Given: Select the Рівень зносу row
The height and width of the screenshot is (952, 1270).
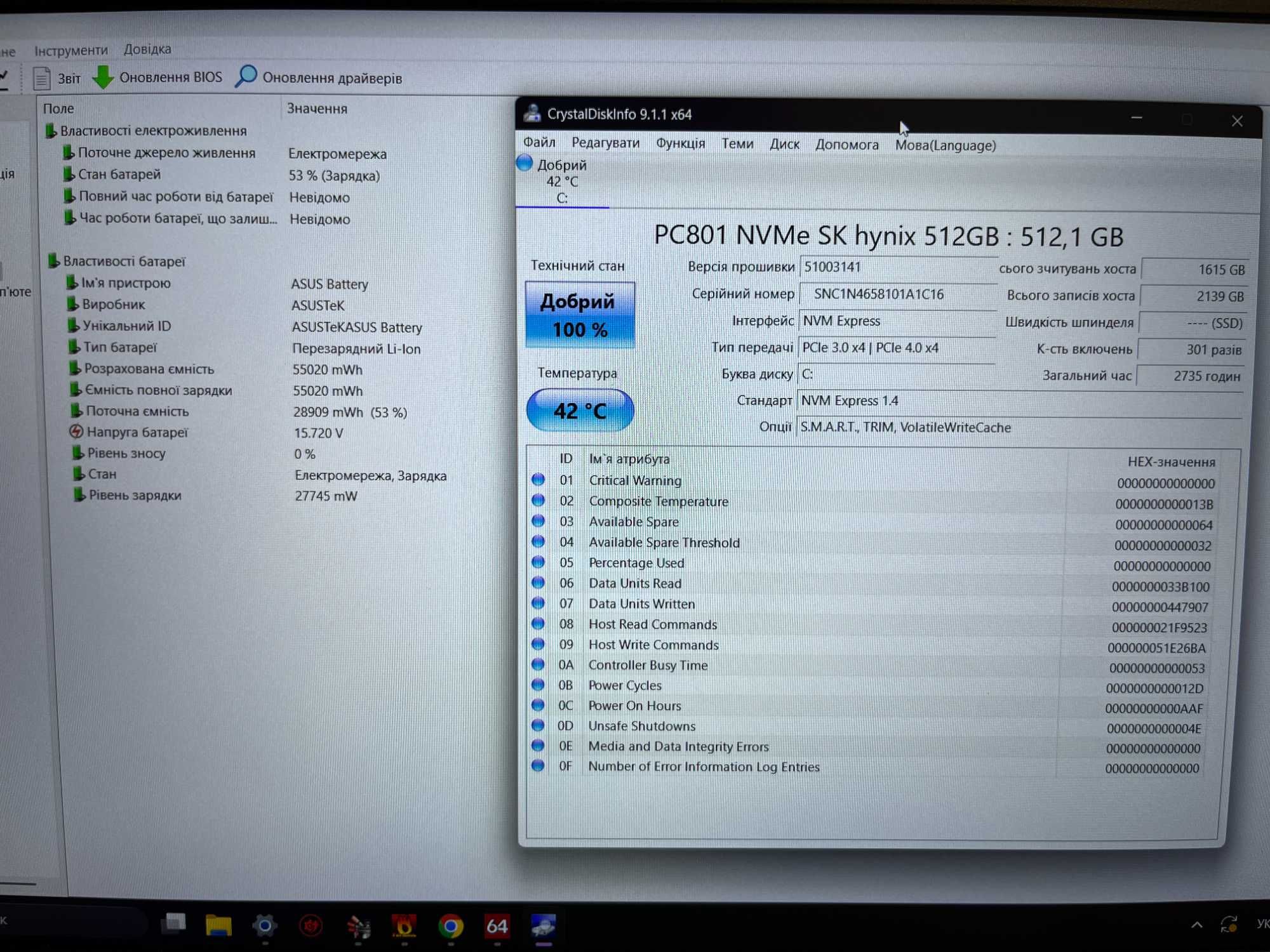Looking at the screenshot, I should click(194, 453).
